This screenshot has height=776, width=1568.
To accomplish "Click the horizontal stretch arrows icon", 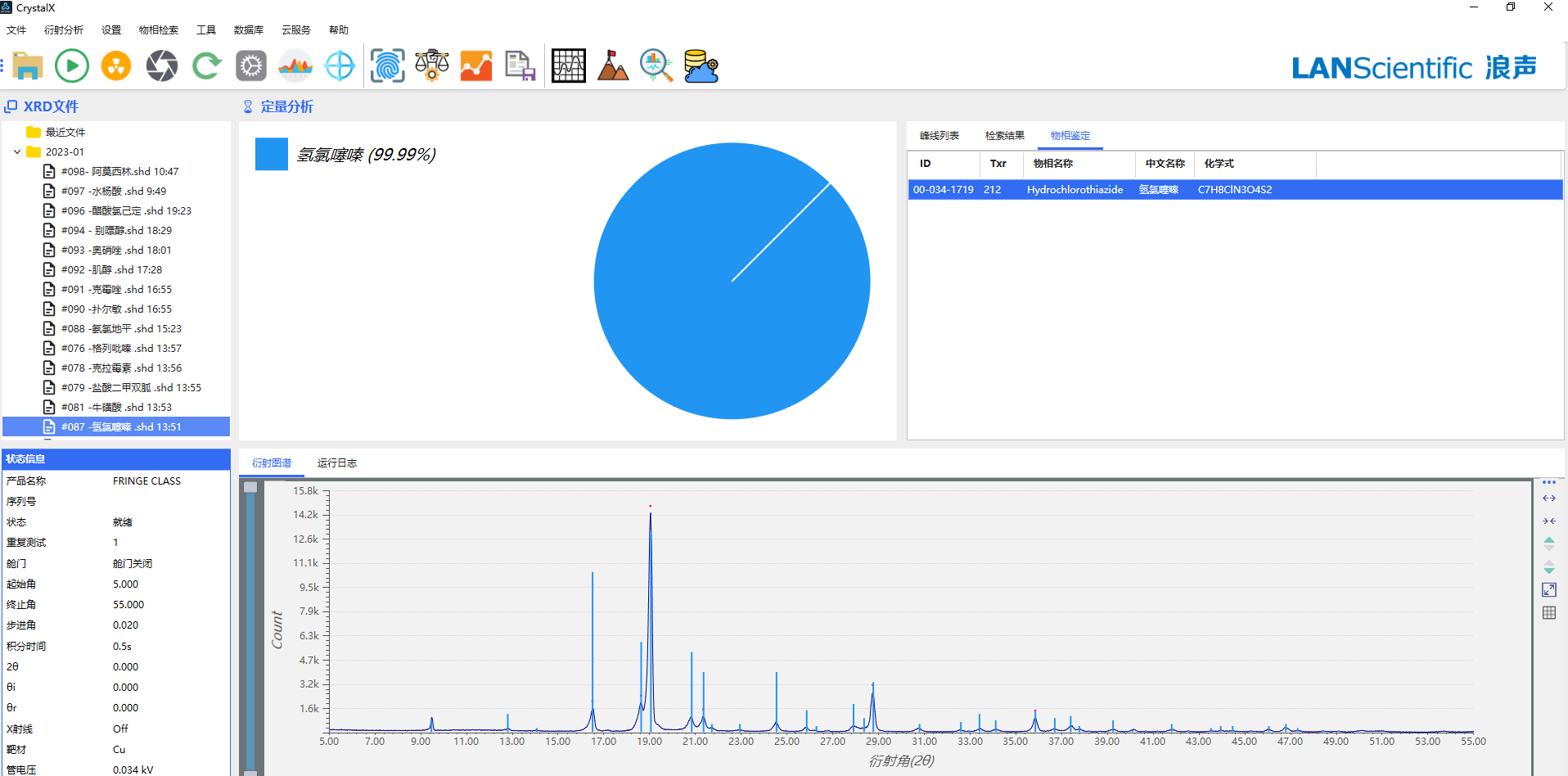I will pyautogui.click(x=1548, y=499).
